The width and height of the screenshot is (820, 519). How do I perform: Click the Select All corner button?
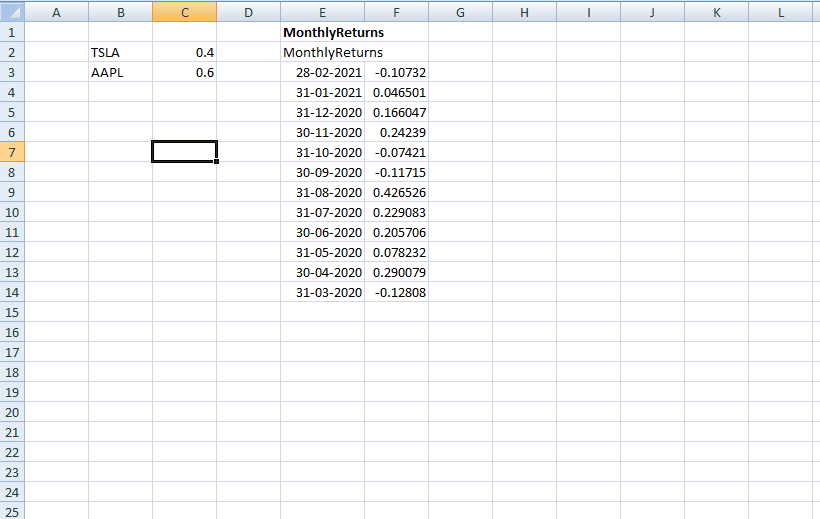coord(12,12)
